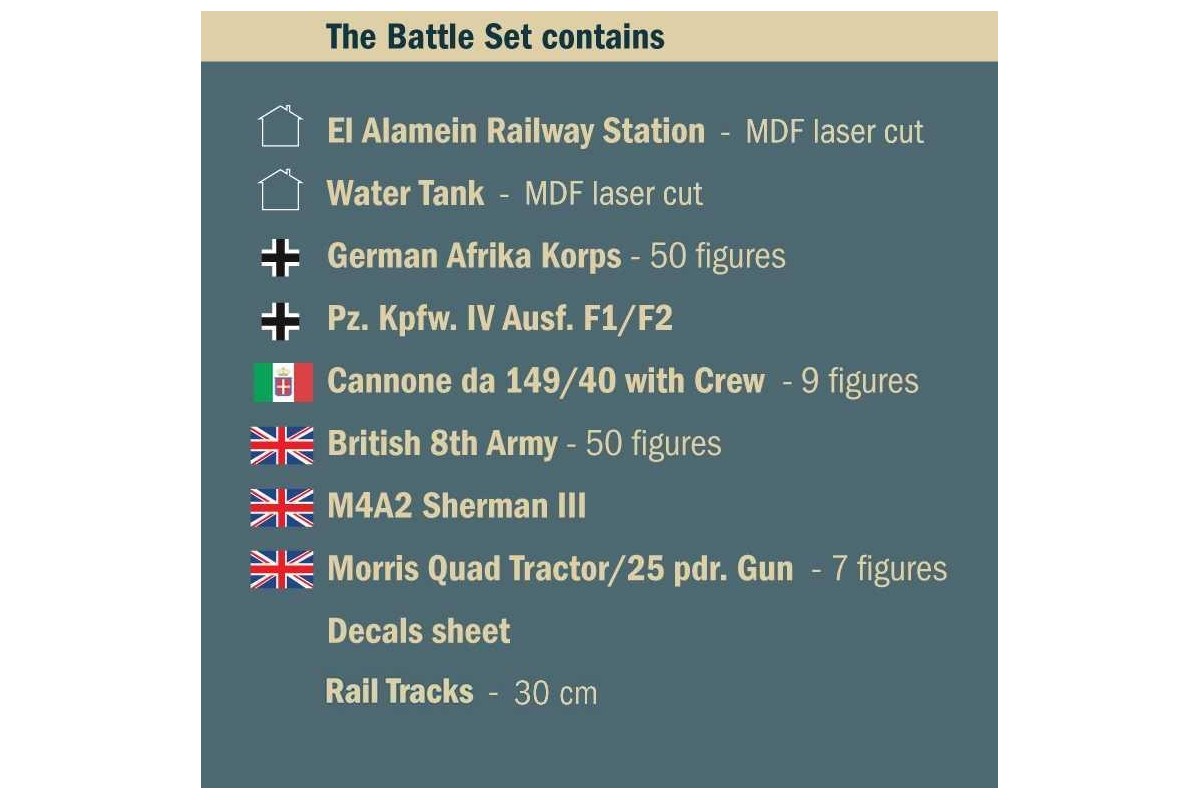This screenshot has width=1200, height=800.
Task: Click the German cross beside German Afrika Korps
Action: [280, 258]
